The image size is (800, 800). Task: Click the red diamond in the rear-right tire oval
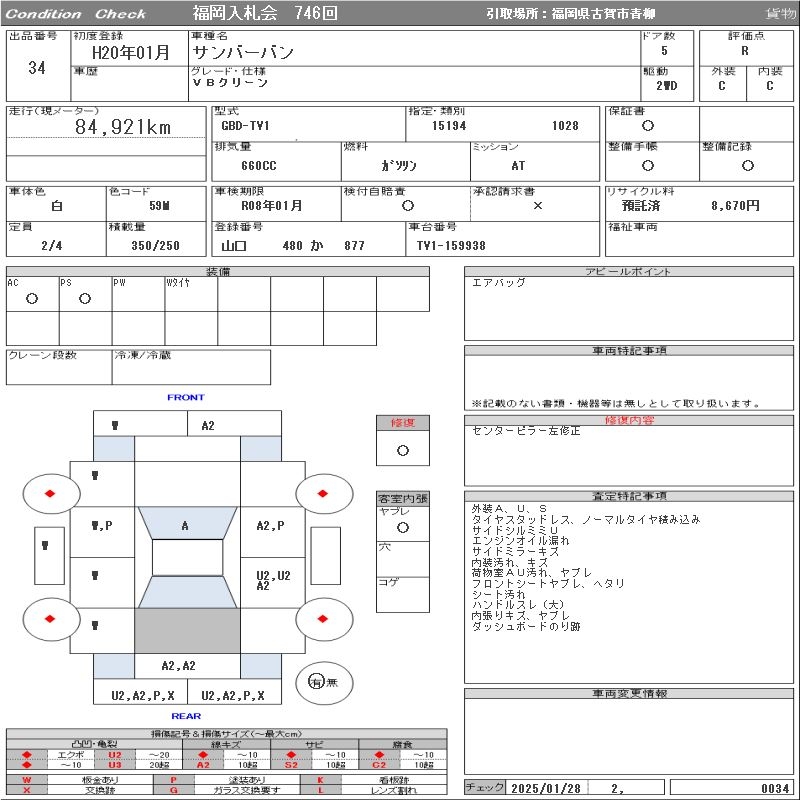(x=322, y=619)
